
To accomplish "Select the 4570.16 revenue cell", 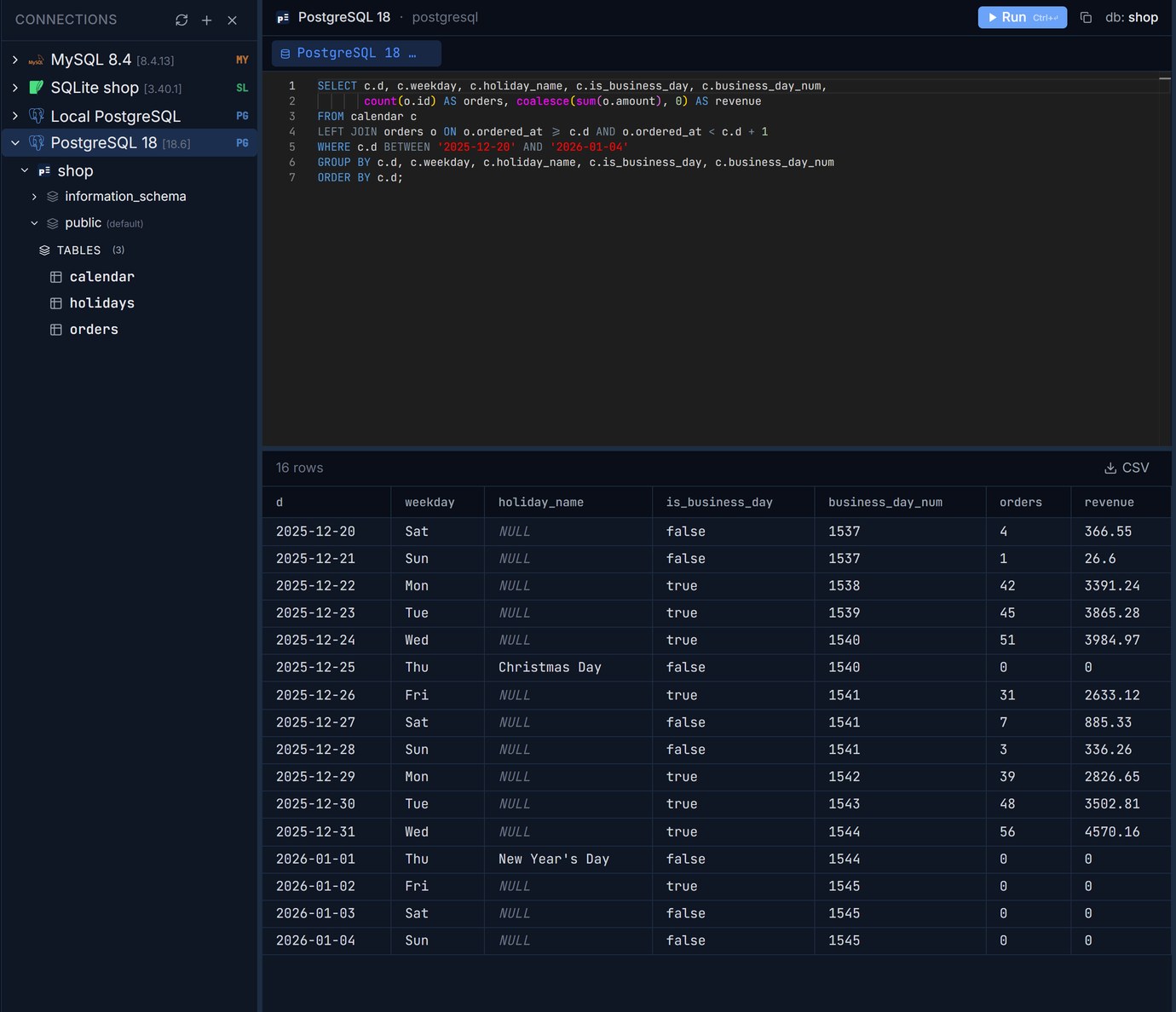I will point(1121,832).
